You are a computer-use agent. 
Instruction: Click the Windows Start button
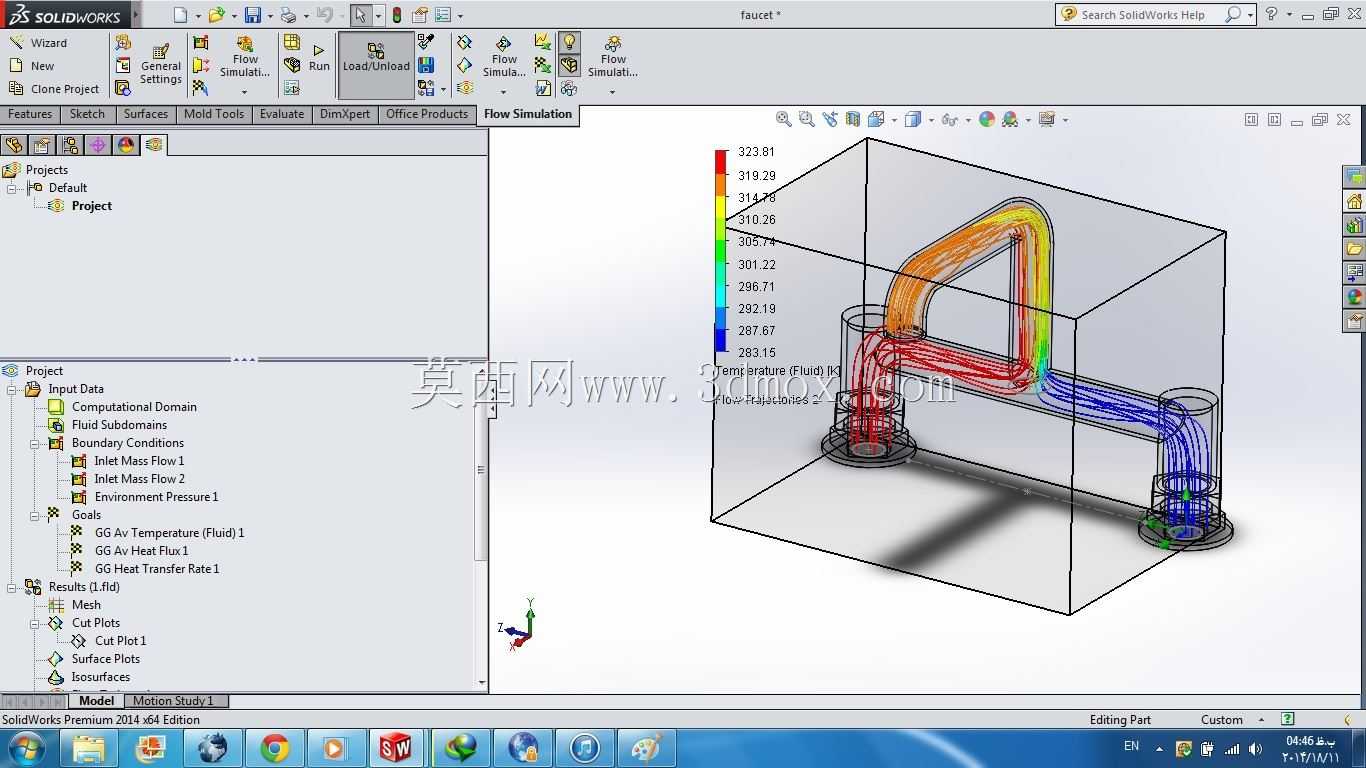tap(26, 748)
